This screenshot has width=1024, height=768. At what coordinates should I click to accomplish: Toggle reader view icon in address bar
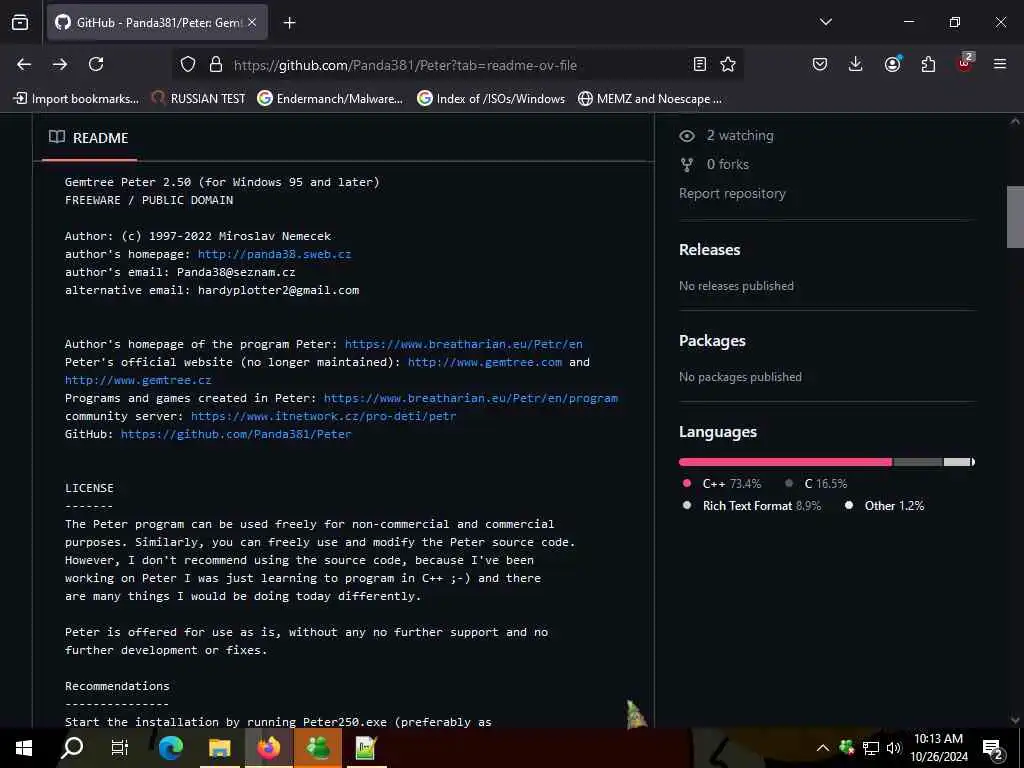point(699,64)
